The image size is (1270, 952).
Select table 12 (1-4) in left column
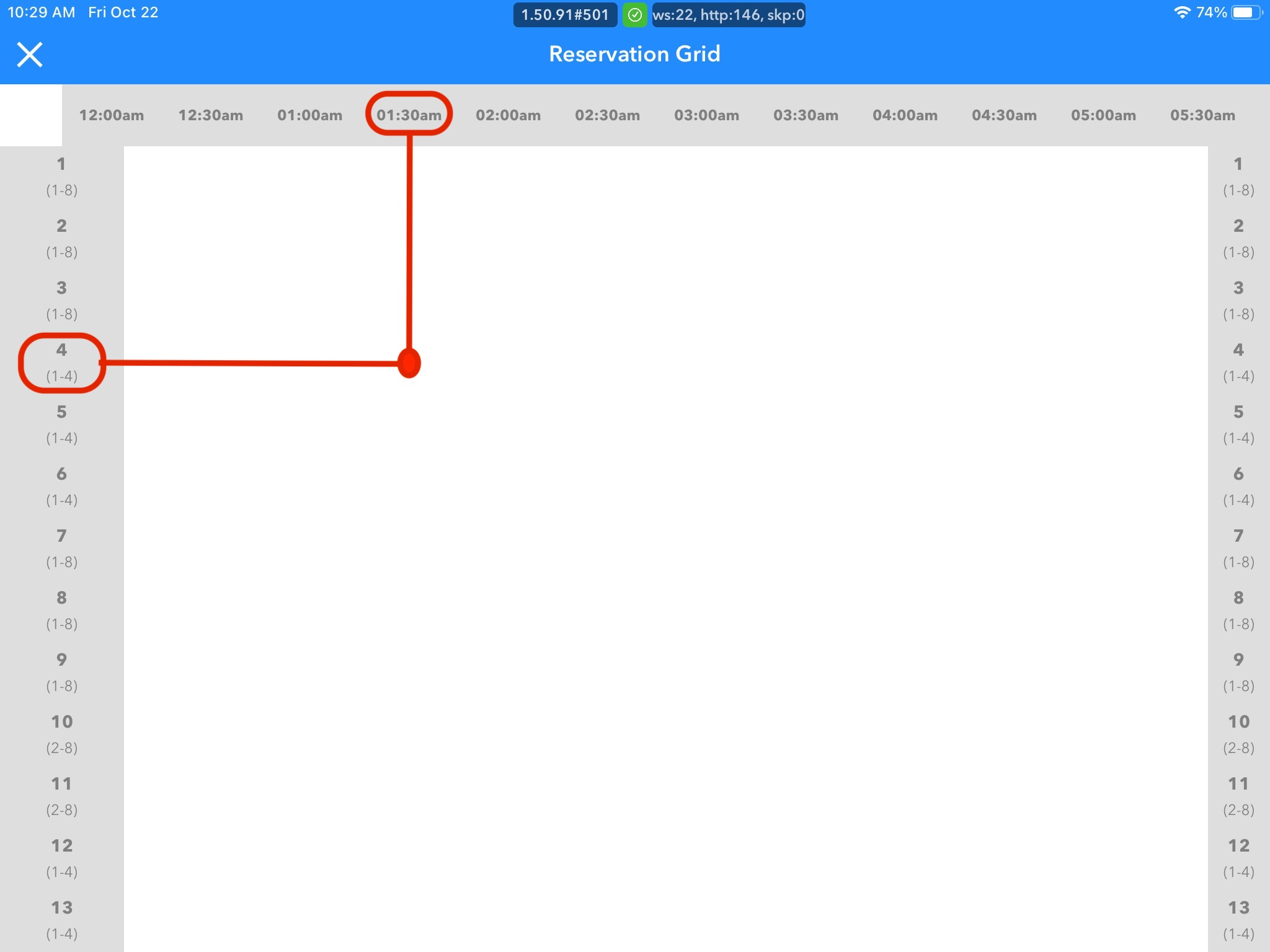click(61, 858)
